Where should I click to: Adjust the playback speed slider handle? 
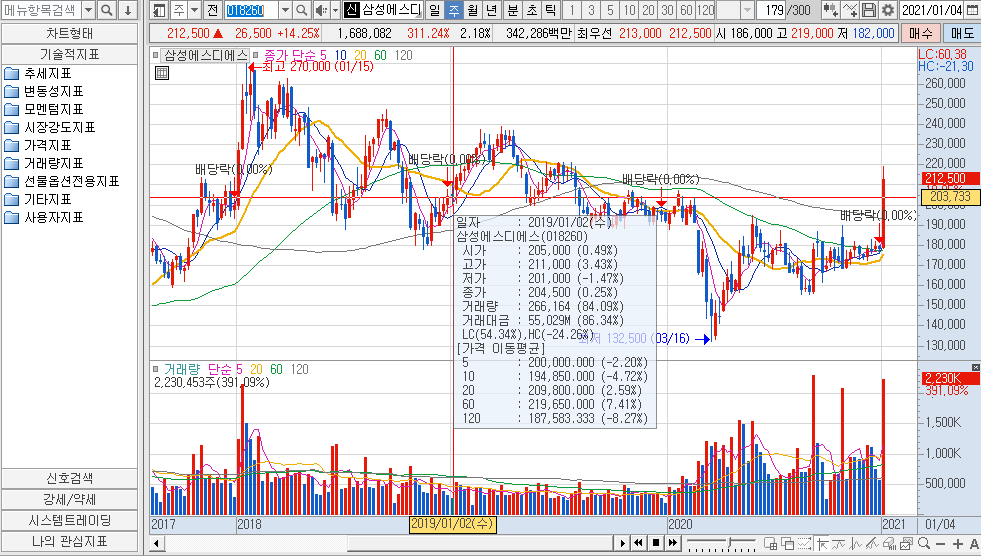click(729, 542)
